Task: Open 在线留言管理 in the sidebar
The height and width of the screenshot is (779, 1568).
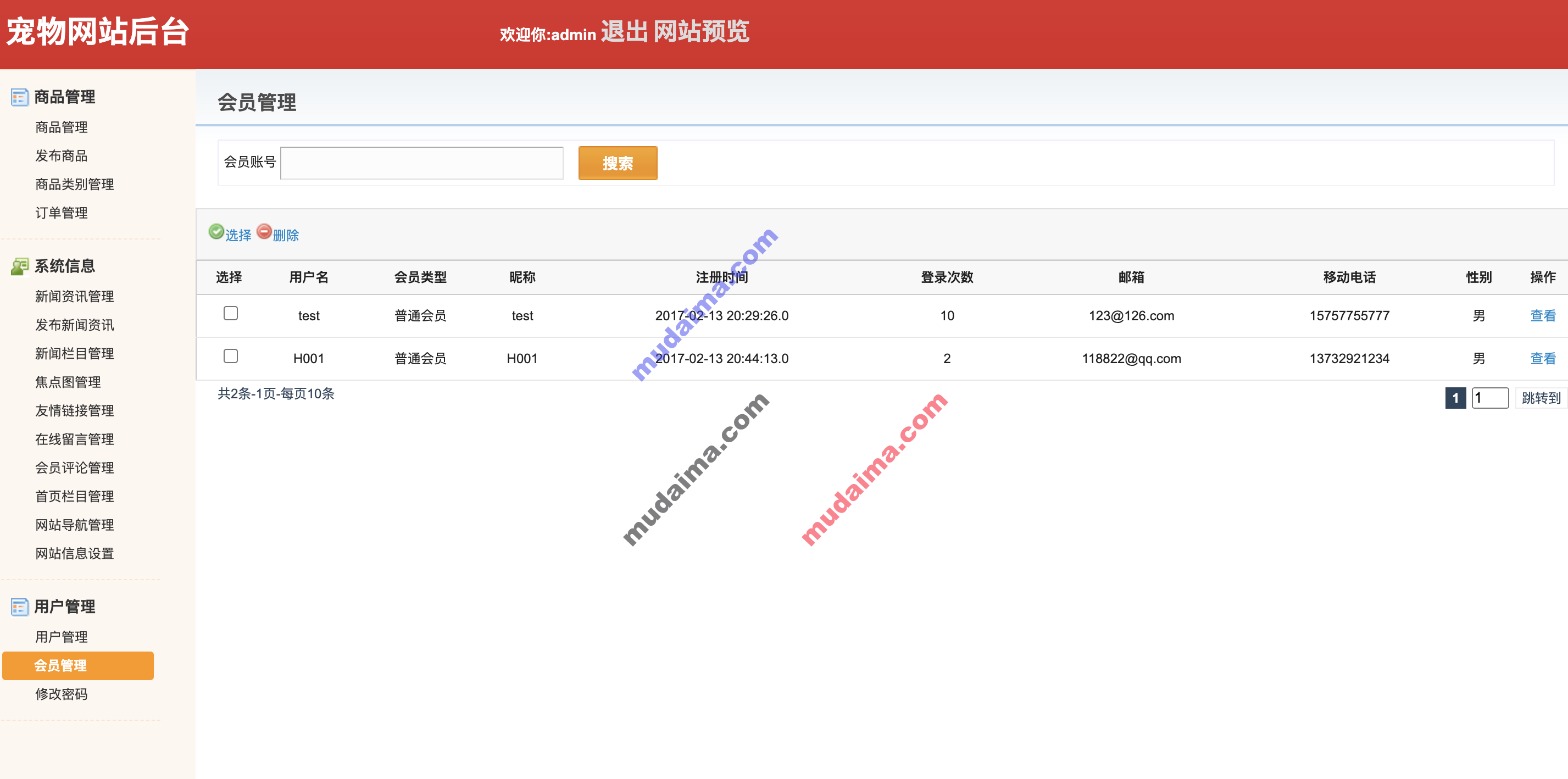Action: (74, 439)
